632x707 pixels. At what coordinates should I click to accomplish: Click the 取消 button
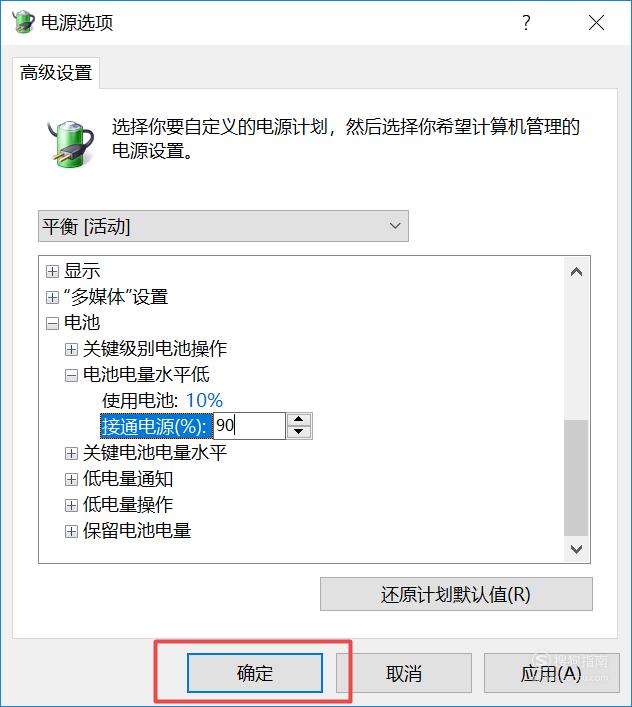pos(404,673)
